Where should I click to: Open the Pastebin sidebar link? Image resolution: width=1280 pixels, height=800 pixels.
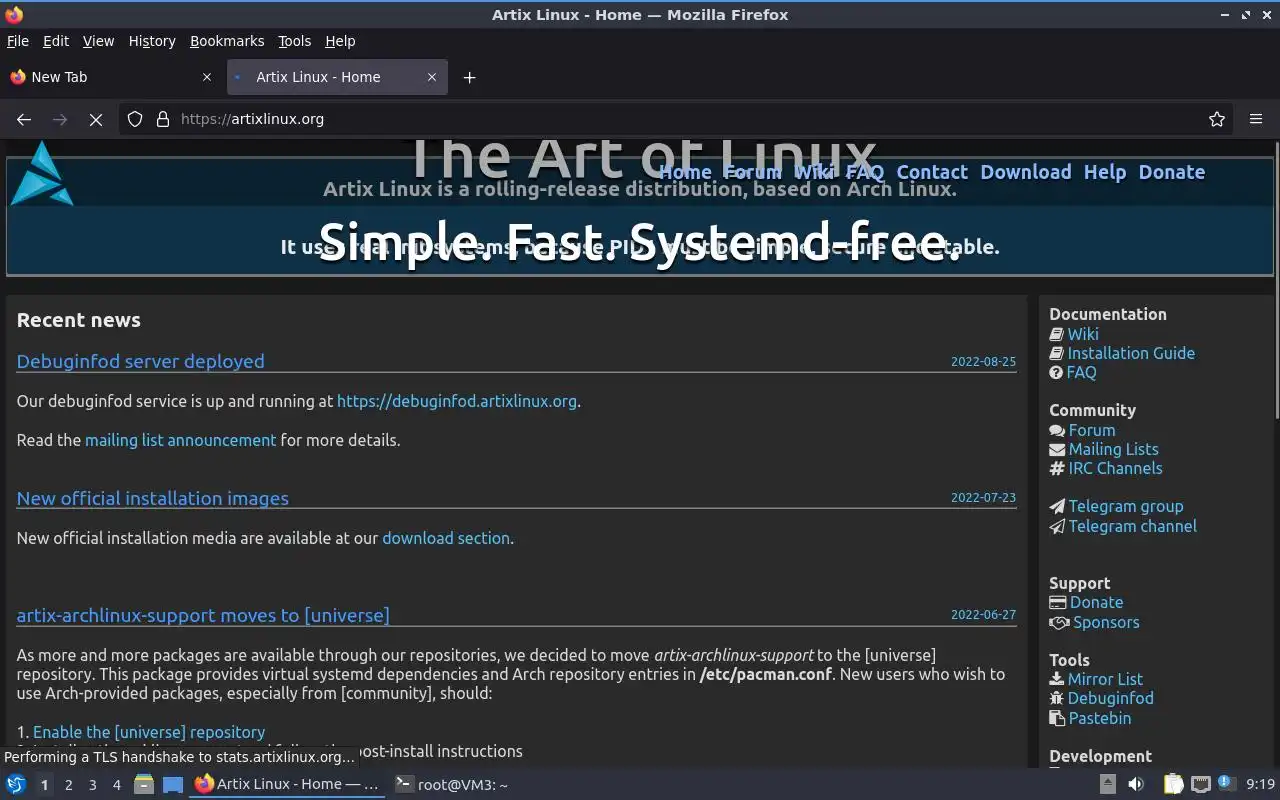(x=1100, y=718)
